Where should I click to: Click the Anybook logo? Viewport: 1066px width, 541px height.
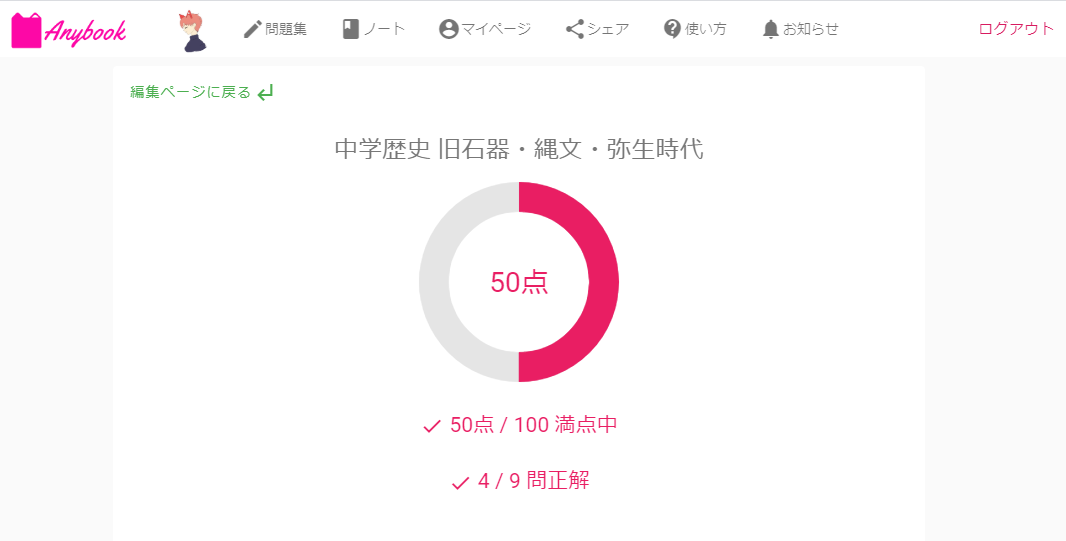point(68,30)
